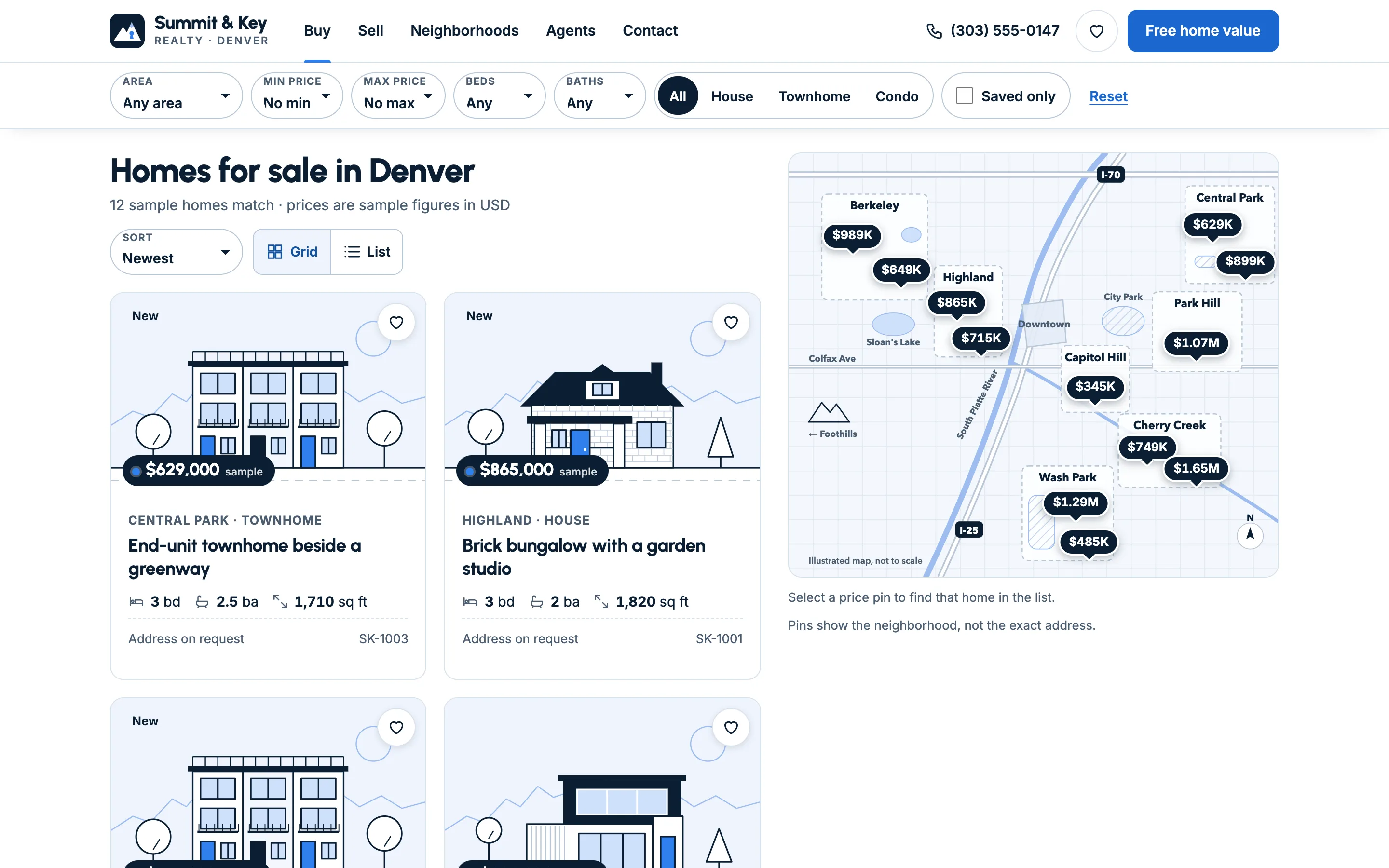Click the 1,710 sq ft value
The width and height of the screenshot is (1389, 868).
coord(330,602)
